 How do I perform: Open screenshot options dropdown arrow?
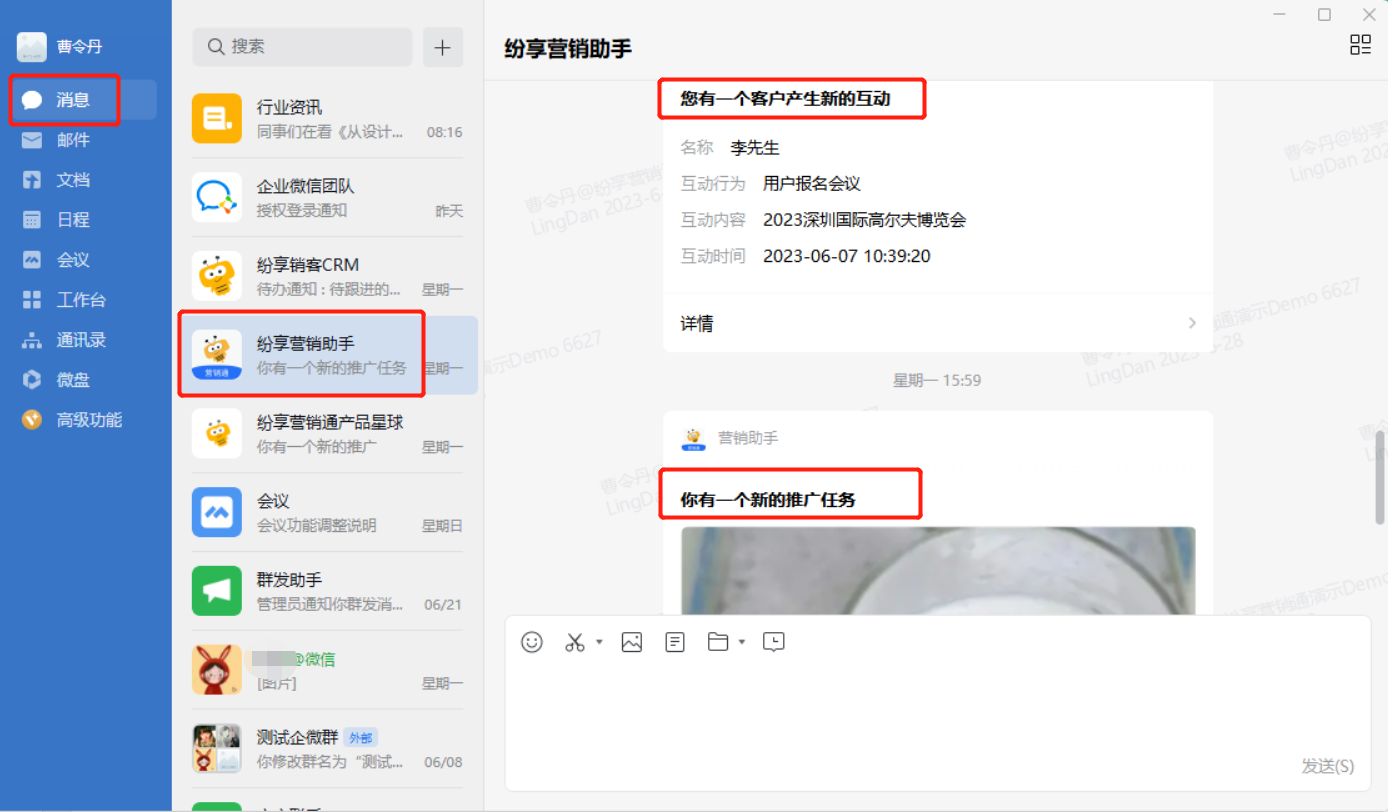599,642
